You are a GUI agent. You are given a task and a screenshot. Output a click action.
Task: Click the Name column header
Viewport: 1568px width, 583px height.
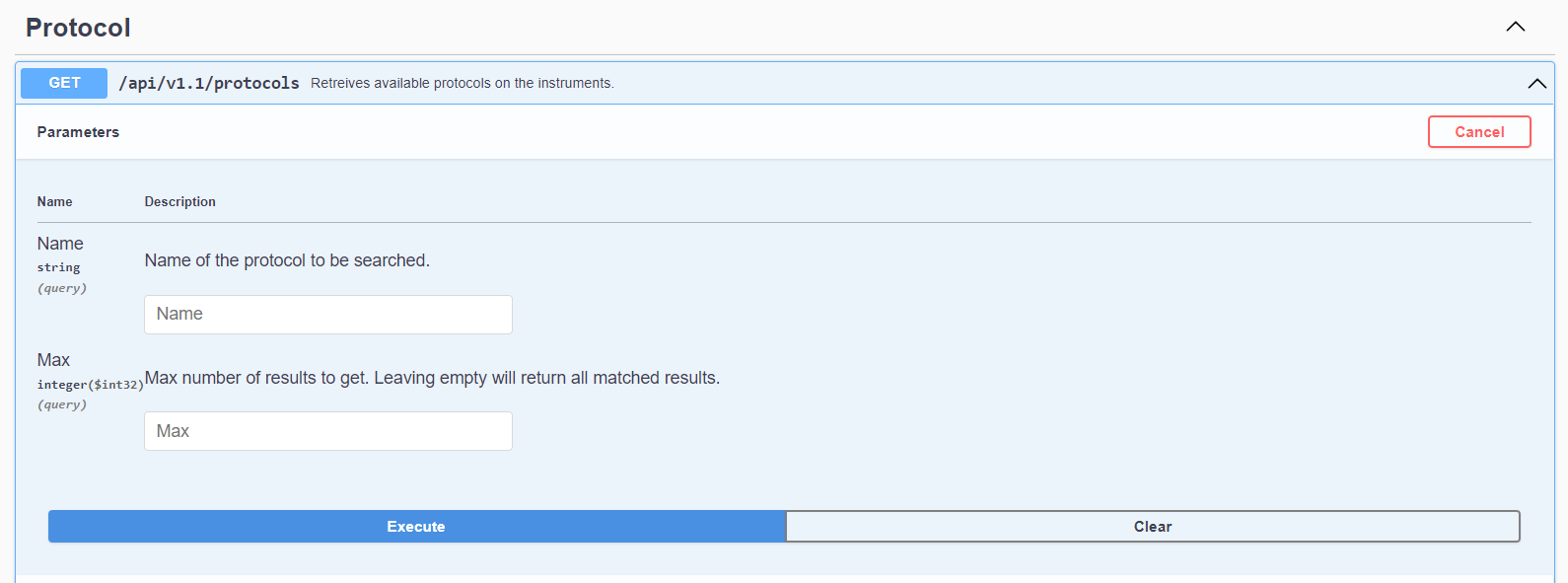coord(54,201)
